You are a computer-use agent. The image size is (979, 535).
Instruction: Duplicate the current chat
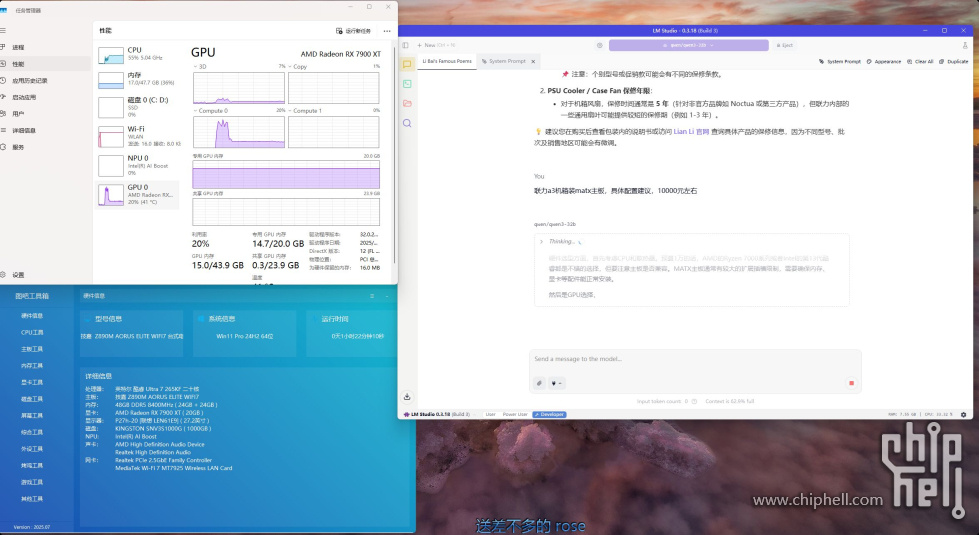tap(953, 61)
